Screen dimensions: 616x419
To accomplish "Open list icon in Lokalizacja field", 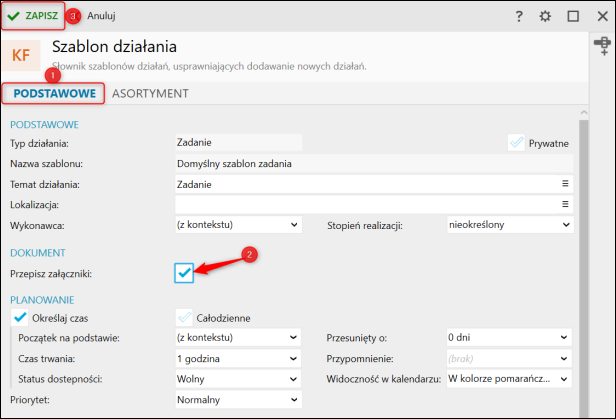I will [565, 204].
